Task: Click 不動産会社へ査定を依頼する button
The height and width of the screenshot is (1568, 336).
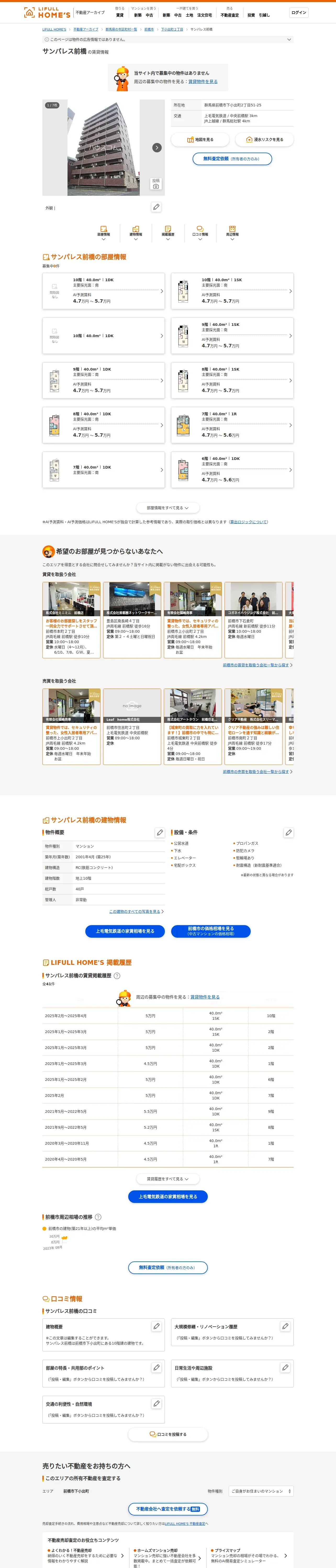Action: (168, 1509)
